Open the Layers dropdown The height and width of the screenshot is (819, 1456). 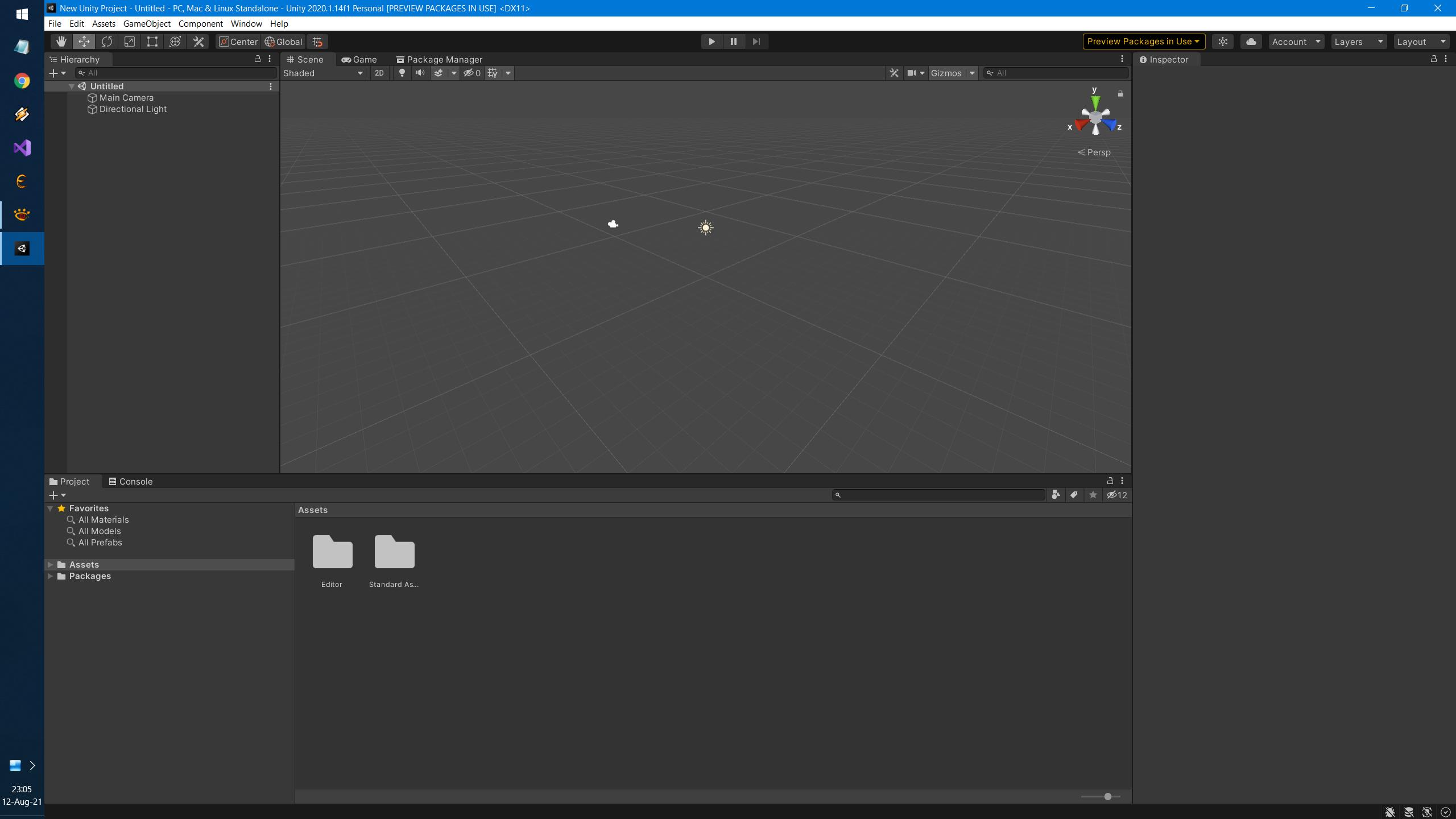point(1358,42)
